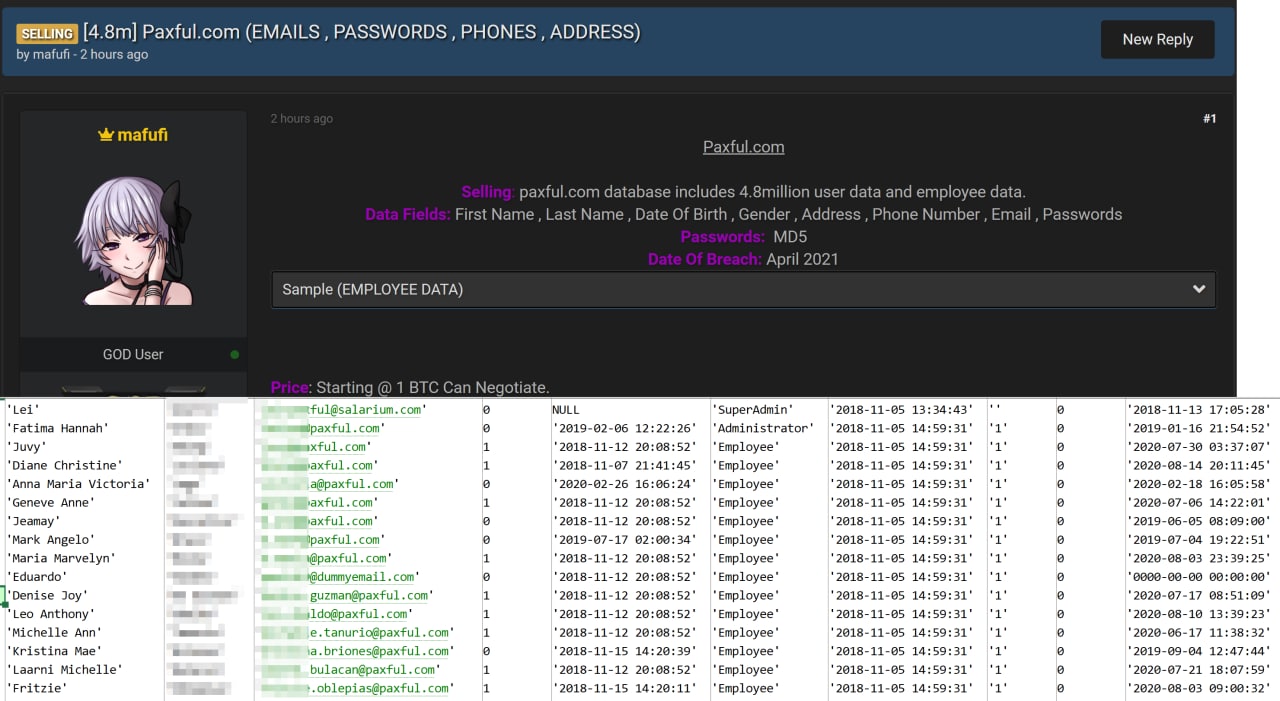Select the NULL cell in the first row
The image size is (1280, 701).
[x=566, y=410]
